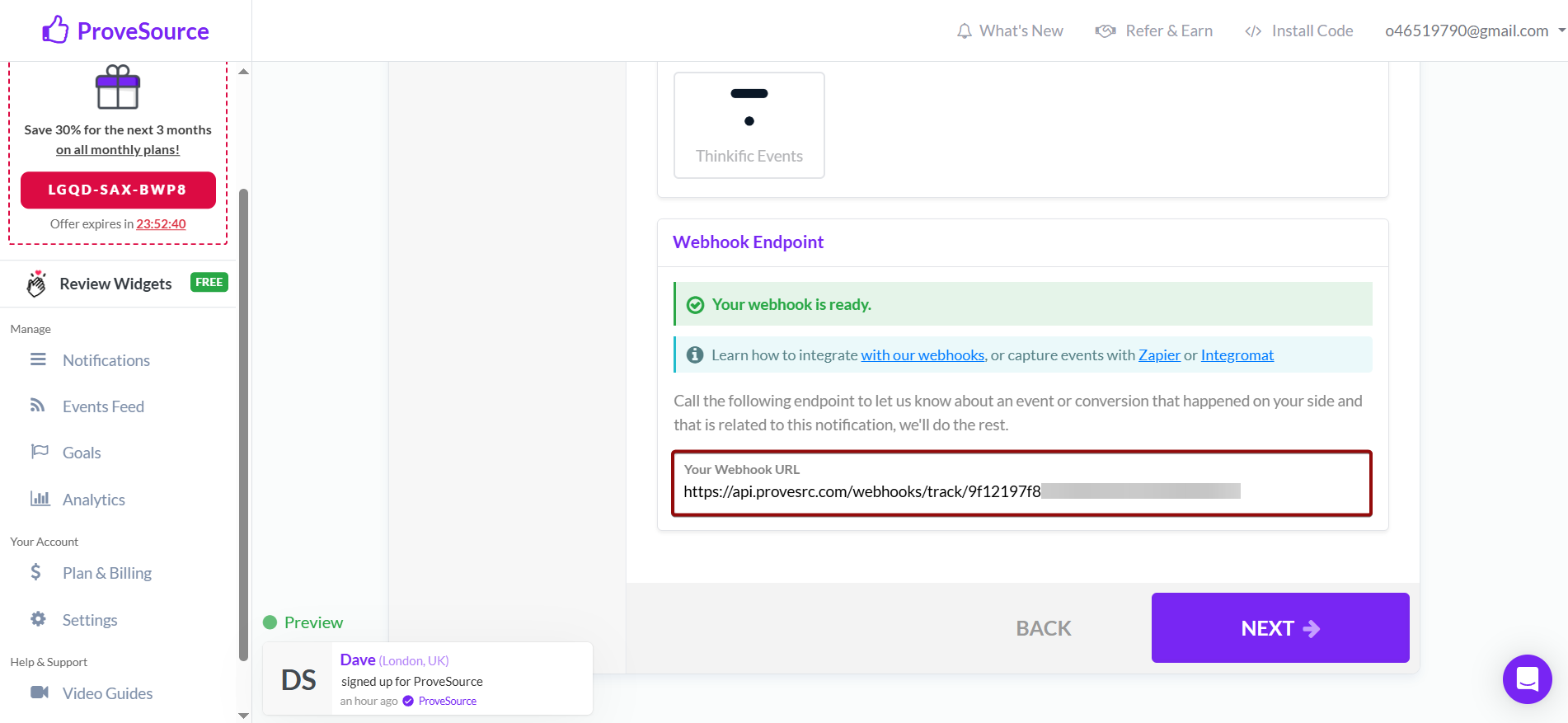Image resolution: width=1568 pixels, height=723 pixels.
Task: Click the 'Your webhook is ready.' message
Action: pos(791,305)
